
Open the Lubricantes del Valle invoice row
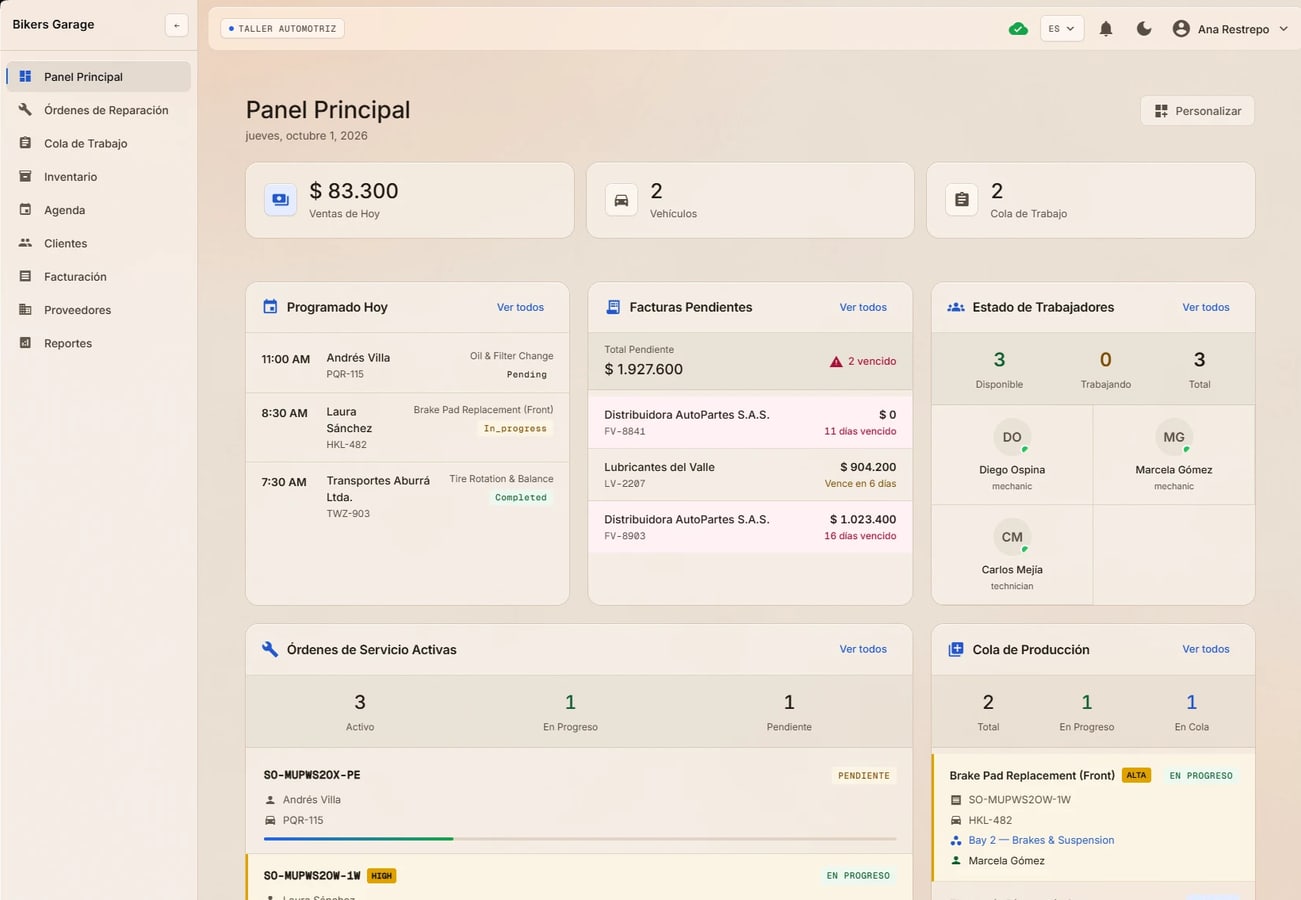tap(750, 475)
